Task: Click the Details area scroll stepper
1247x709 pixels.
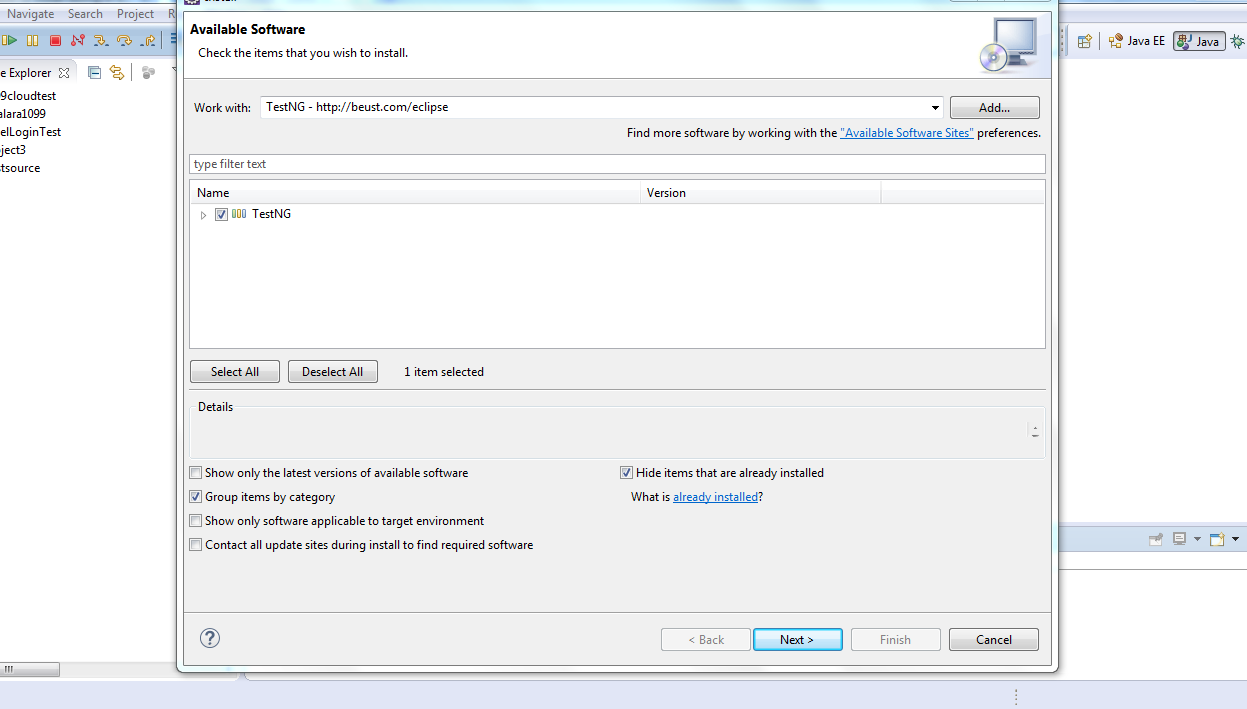Action: 1035,432
